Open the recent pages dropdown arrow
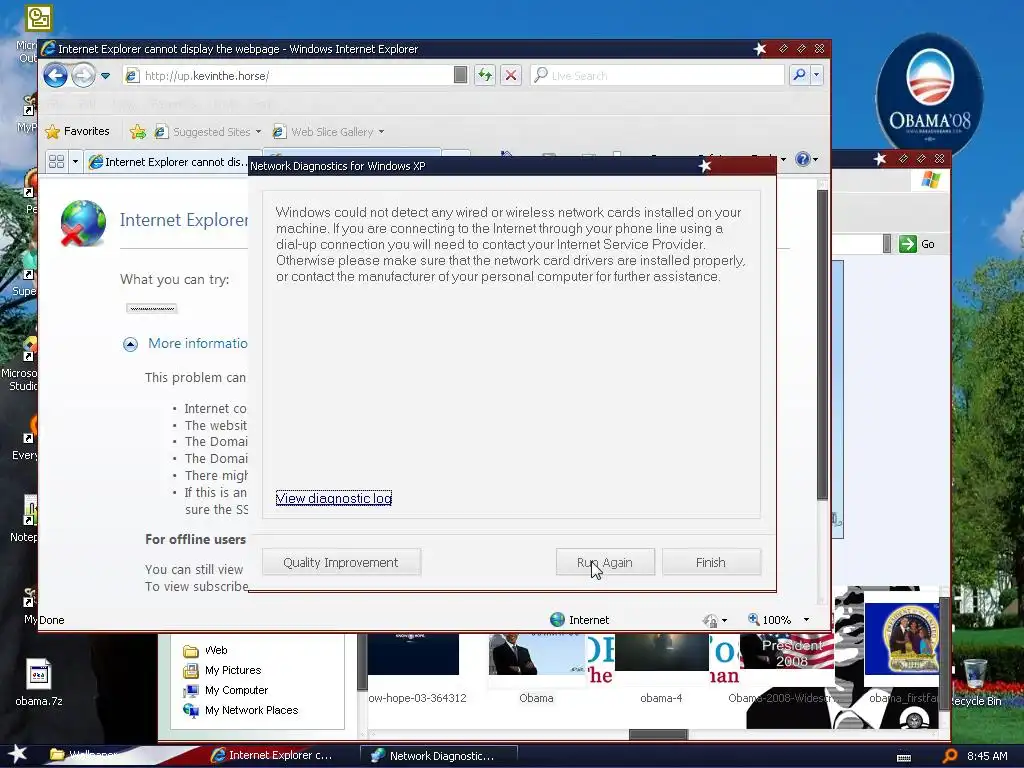This screenshot has height=768, width=1024. pos(105,76)
